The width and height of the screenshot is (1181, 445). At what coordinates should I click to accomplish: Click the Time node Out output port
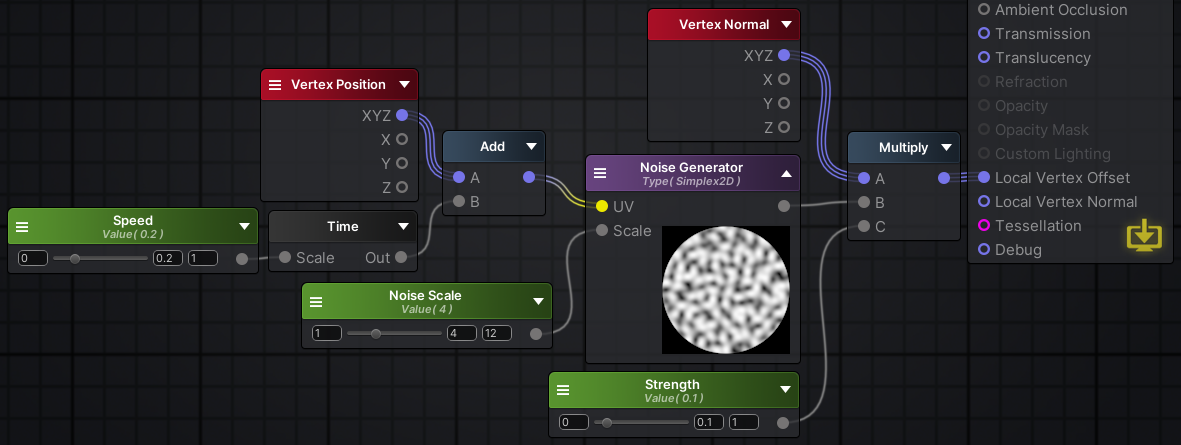(x=401, y=258)
